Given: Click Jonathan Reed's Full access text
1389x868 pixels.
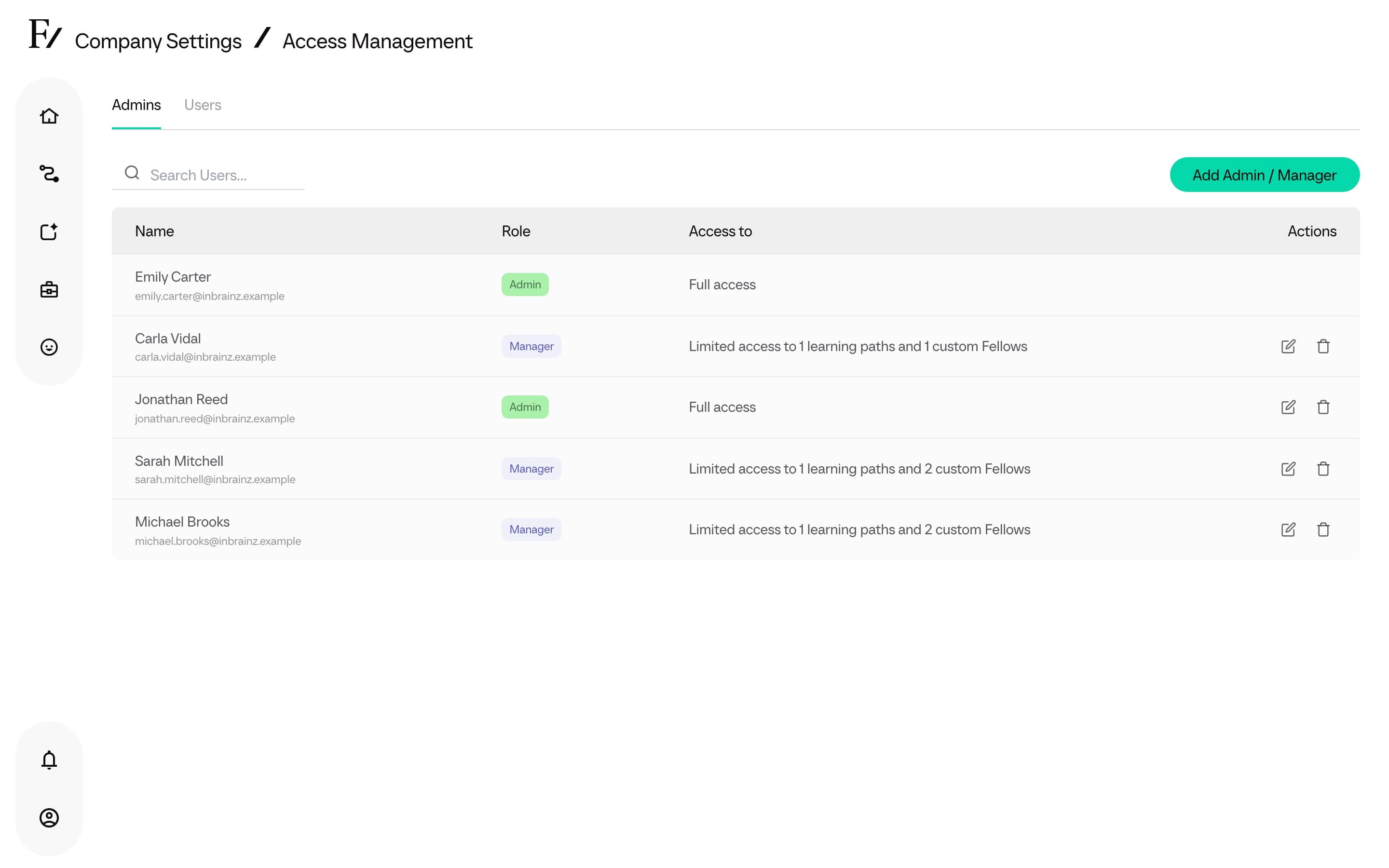Looking at the screenshot, I should (722, 407).
